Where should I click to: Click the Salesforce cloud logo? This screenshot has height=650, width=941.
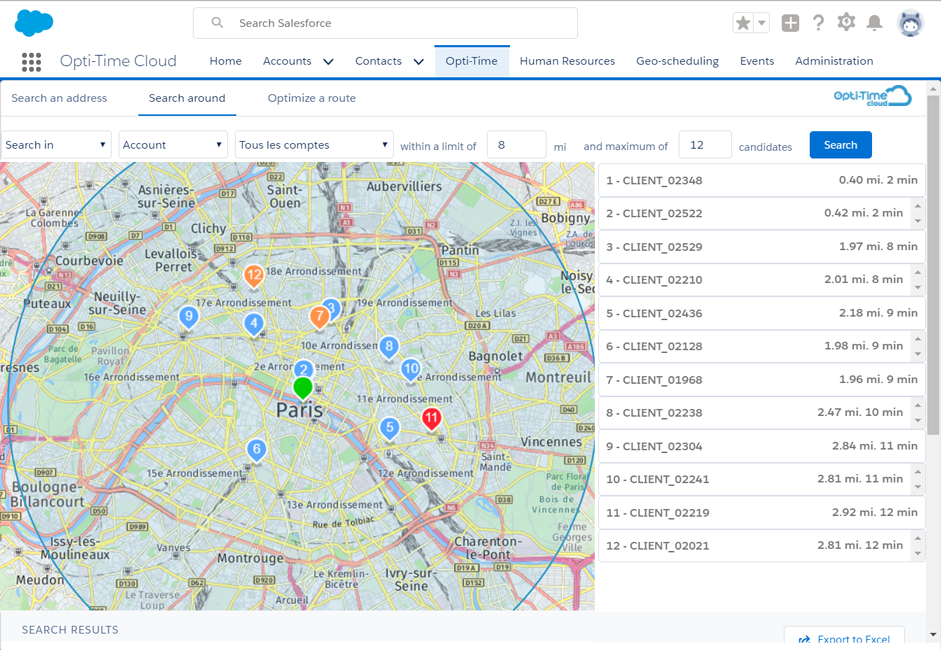point(34,20)
